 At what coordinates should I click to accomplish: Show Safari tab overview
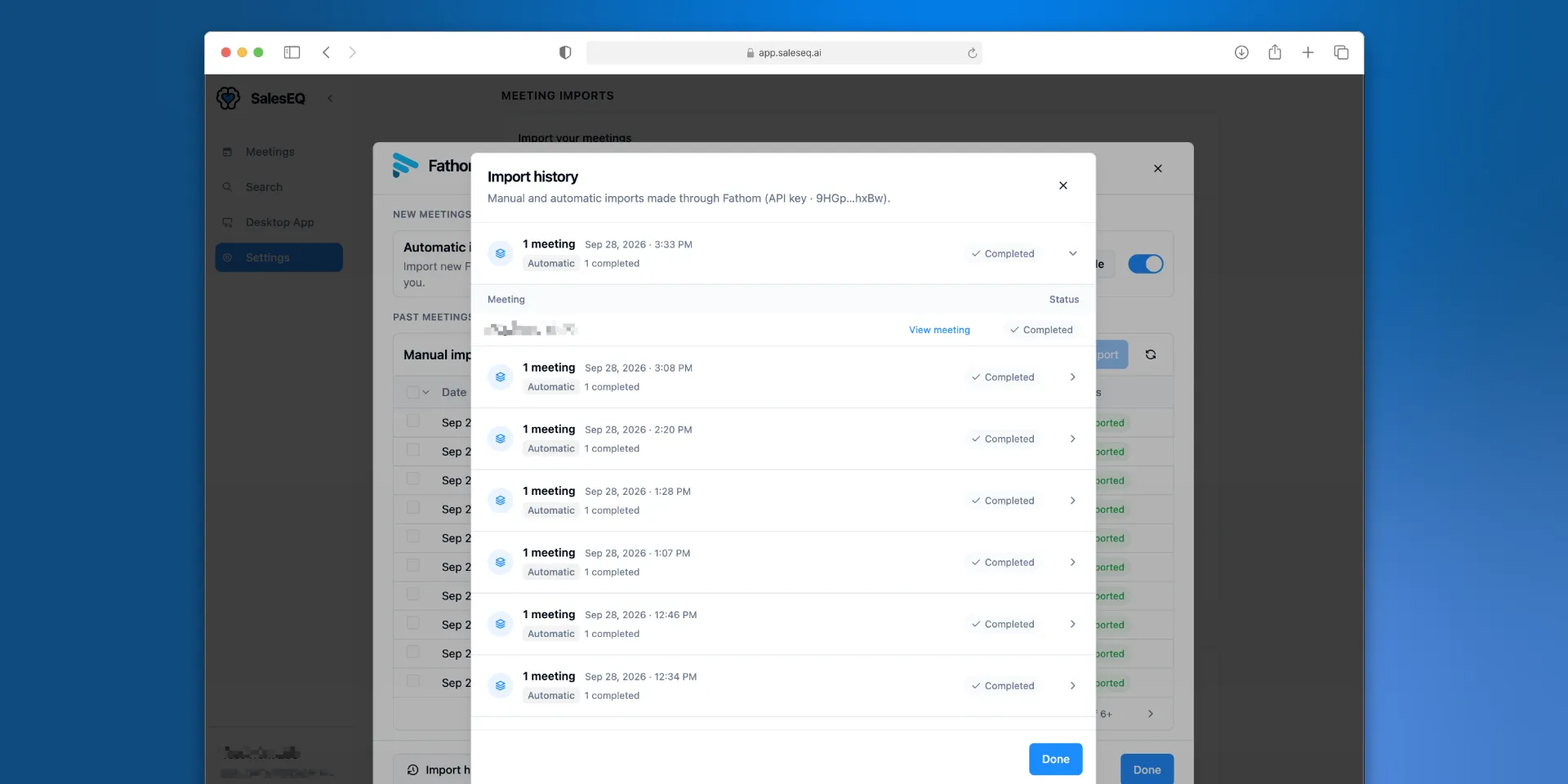click(1341, 52)
